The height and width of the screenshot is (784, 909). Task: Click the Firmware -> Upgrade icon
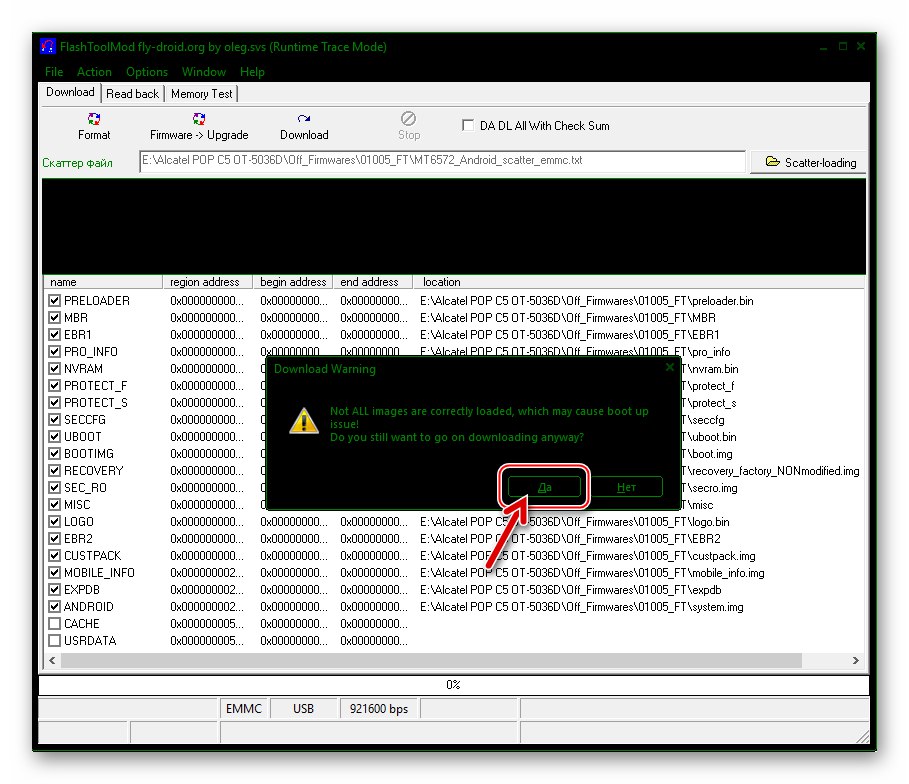(x=199, y=119)
